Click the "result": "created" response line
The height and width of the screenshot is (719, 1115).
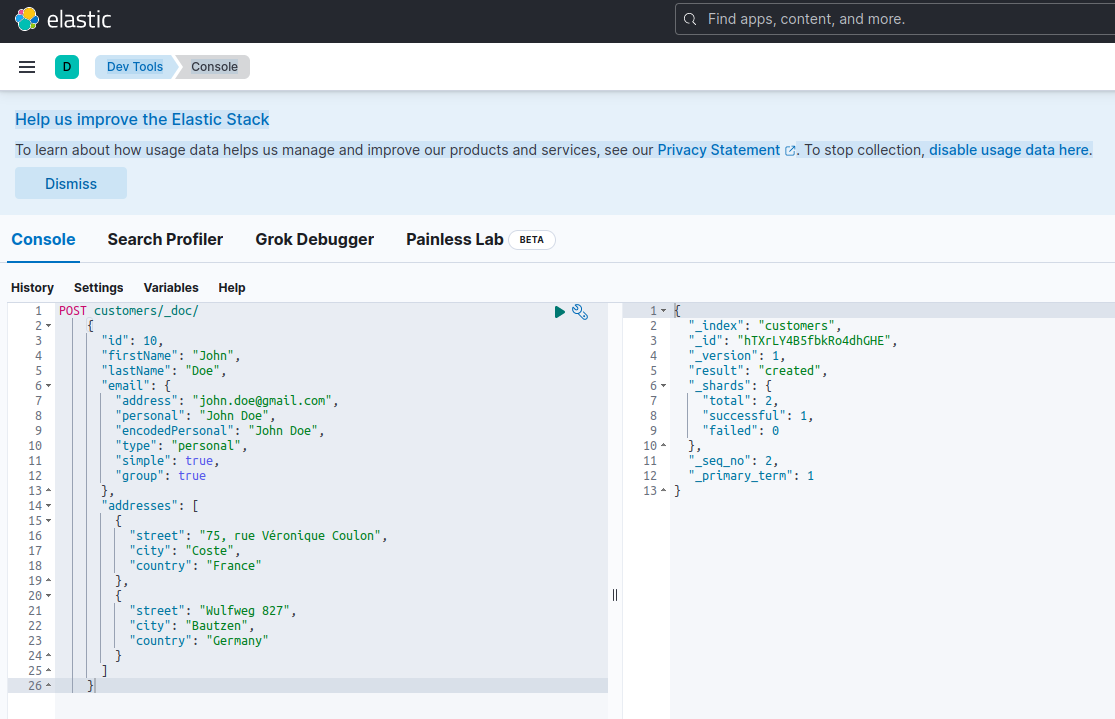[757, 371]
